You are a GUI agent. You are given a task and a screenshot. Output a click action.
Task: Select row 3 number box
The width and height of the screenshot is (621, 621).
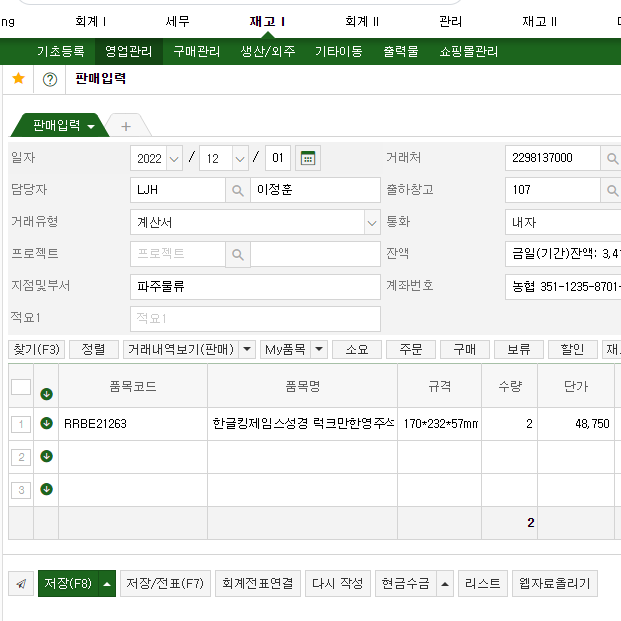21,490
